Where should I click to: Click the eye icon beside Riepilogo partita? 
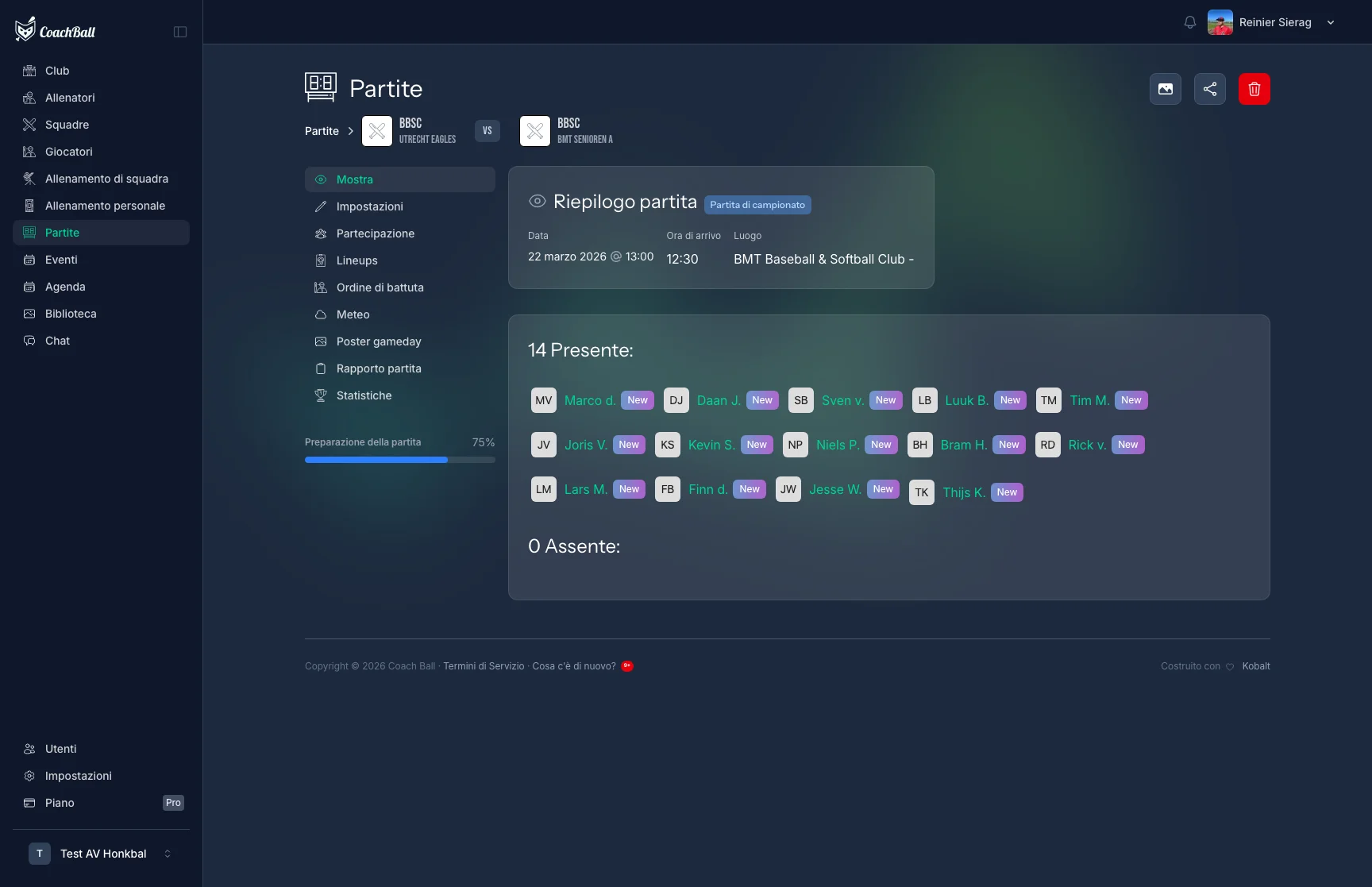pos(537,202)
